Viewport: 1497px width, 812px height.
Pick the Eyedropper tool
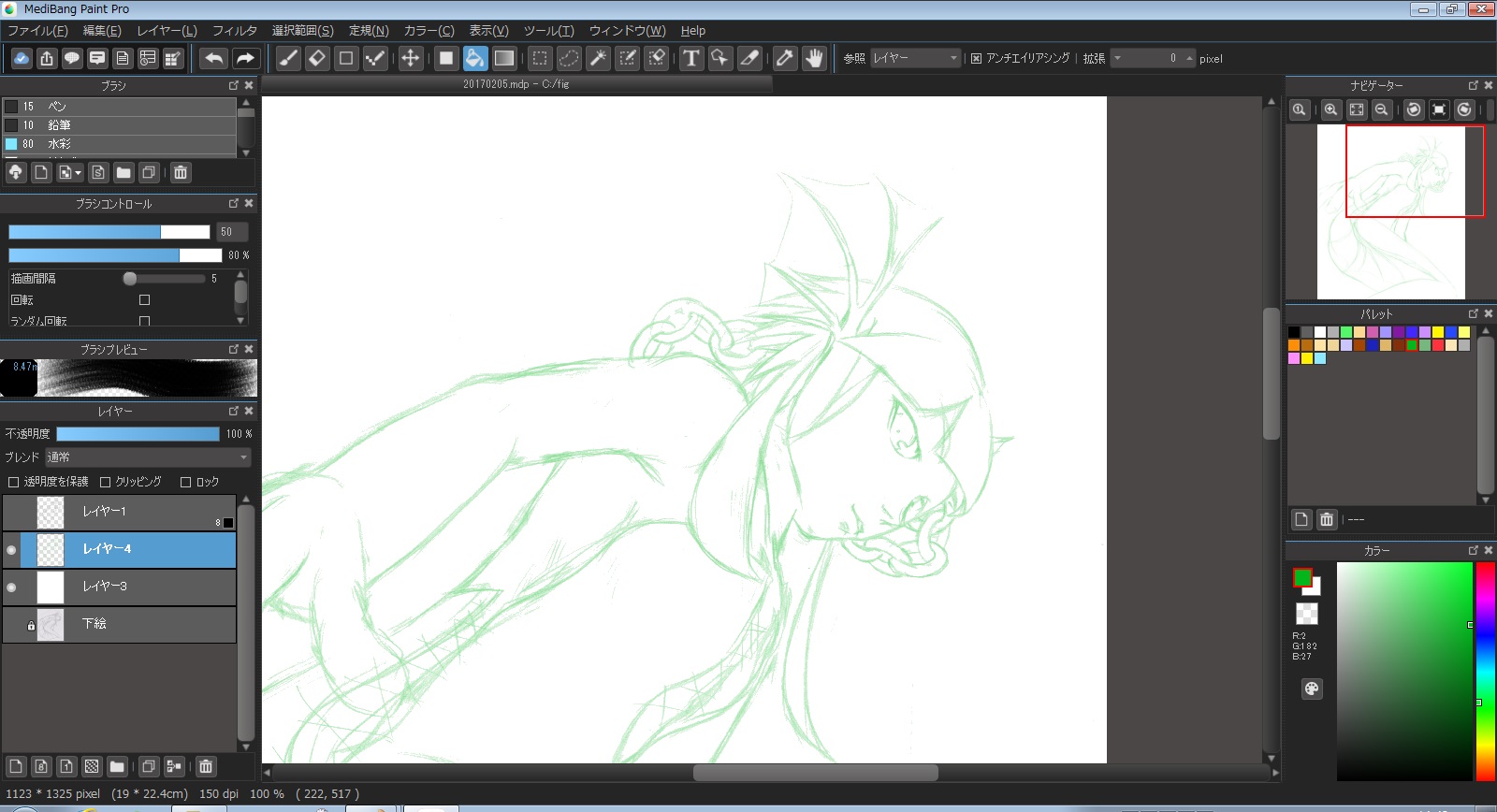point(784,58)
